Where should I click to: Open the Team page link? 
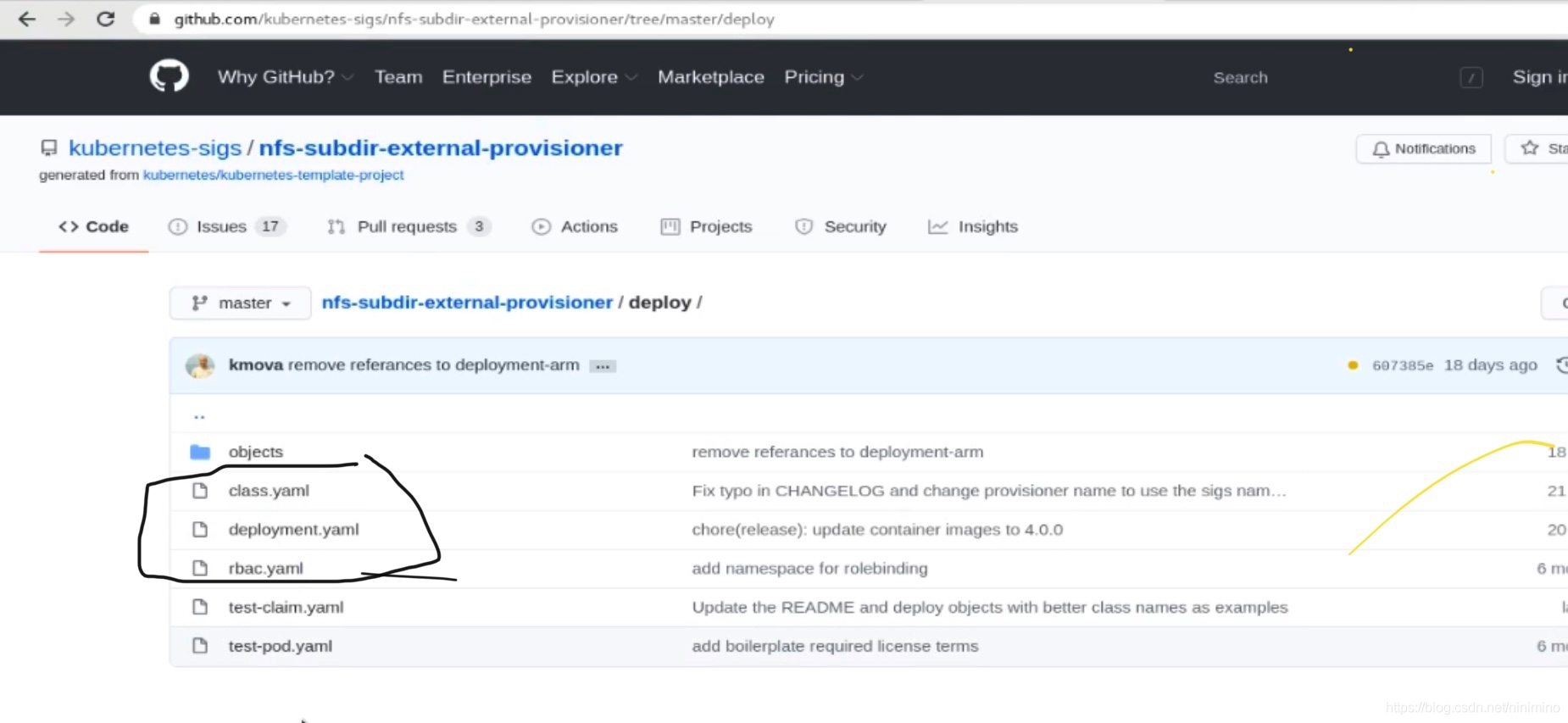pos(398,77)
